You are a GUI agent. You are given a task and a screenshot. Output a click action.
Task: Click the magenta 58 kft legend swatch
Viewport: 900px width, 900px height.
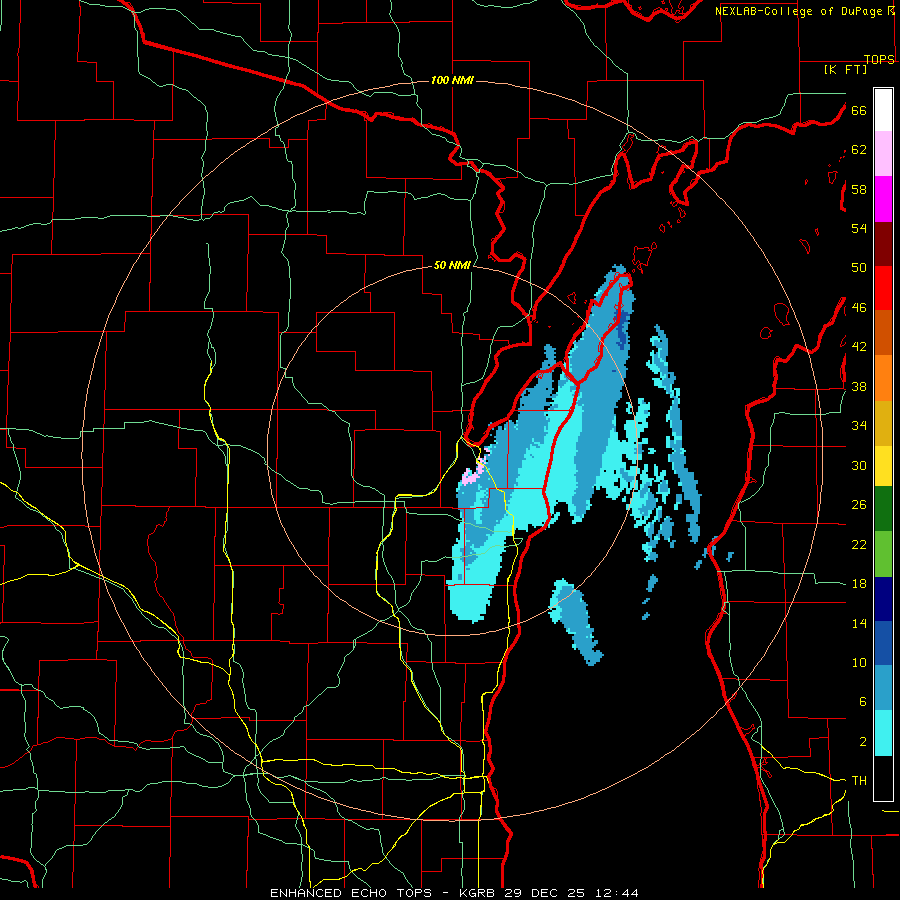coord(883,199)
